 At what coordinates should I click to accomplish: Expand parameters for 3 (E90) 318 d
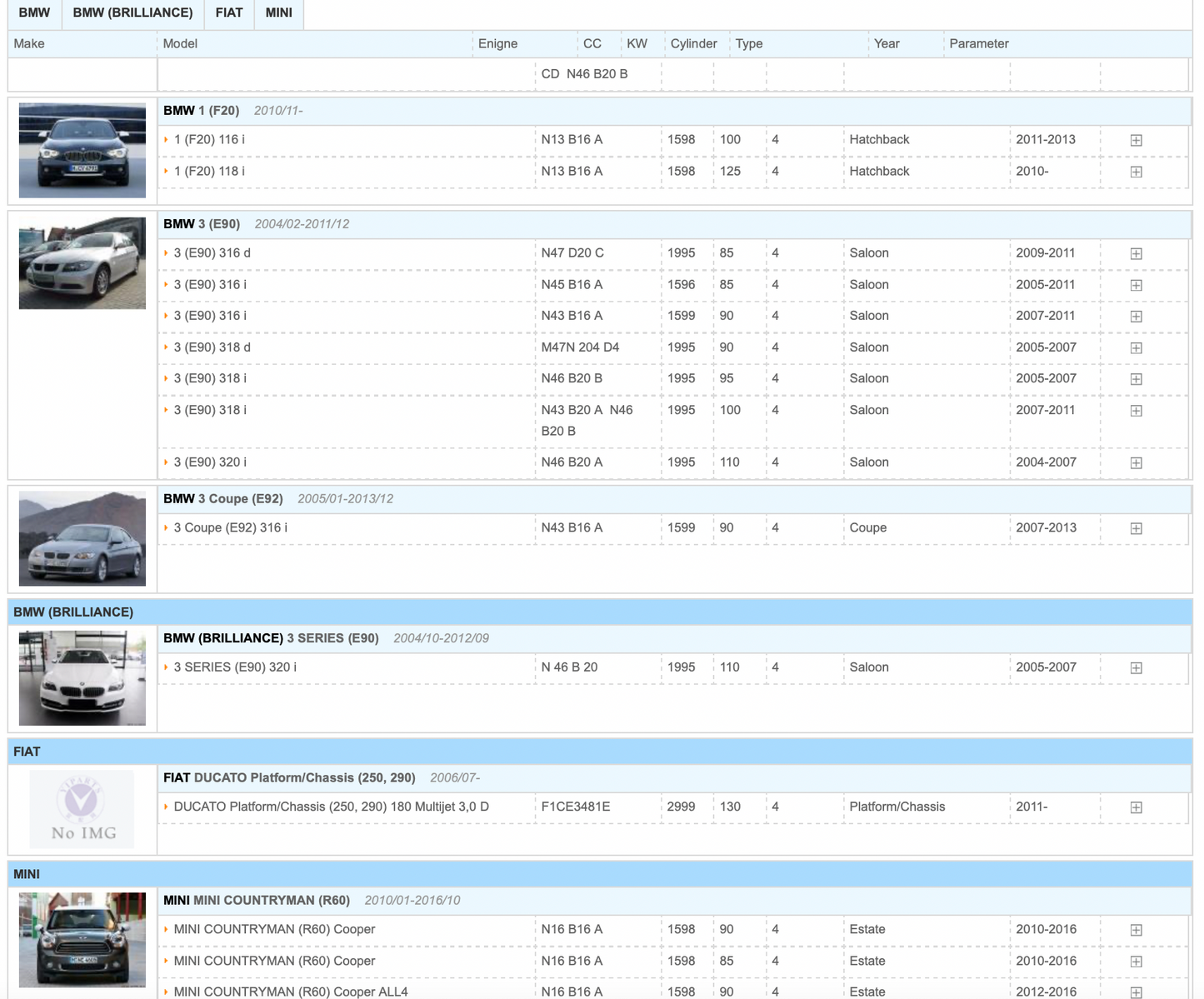click(x=1136, y=347)
